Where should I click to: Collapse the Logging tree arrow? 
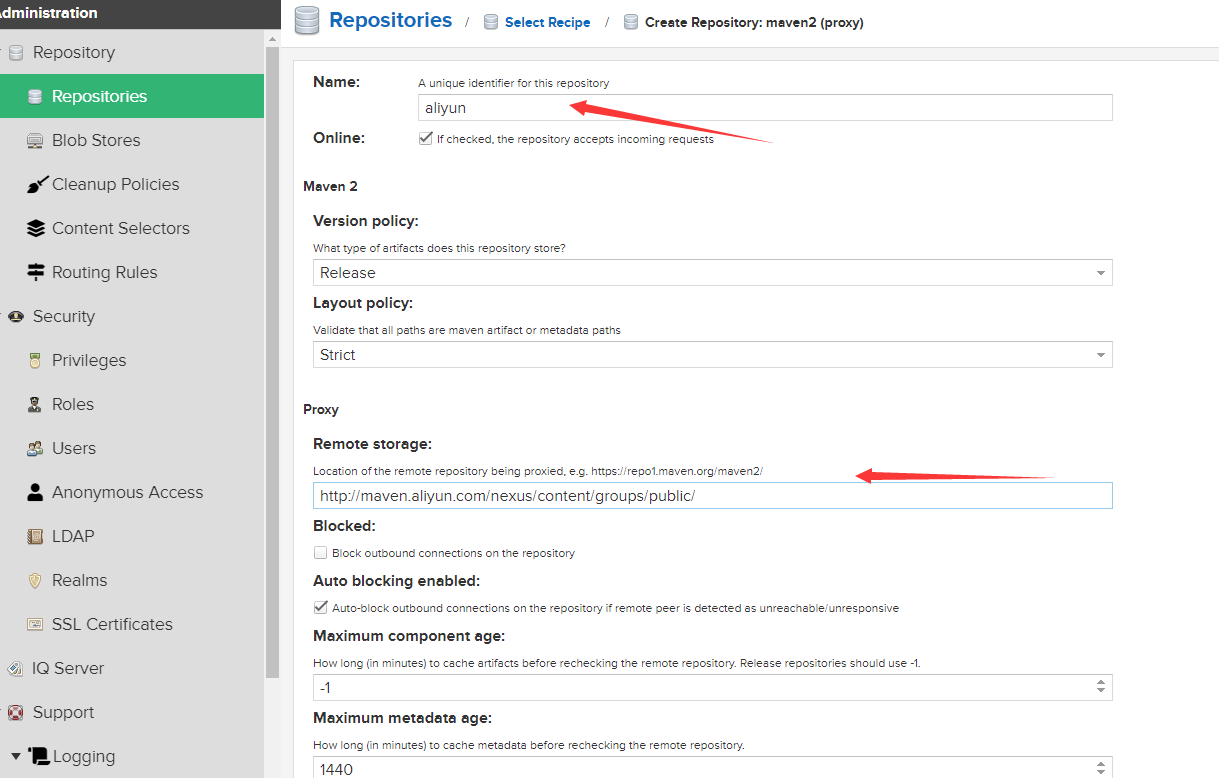pos(16,756)
